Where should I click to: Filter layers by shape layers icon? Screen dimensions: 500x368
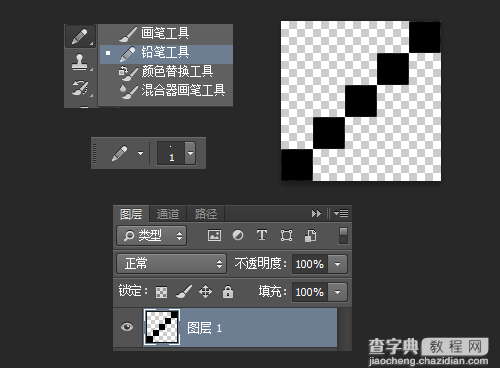point(286,236)
